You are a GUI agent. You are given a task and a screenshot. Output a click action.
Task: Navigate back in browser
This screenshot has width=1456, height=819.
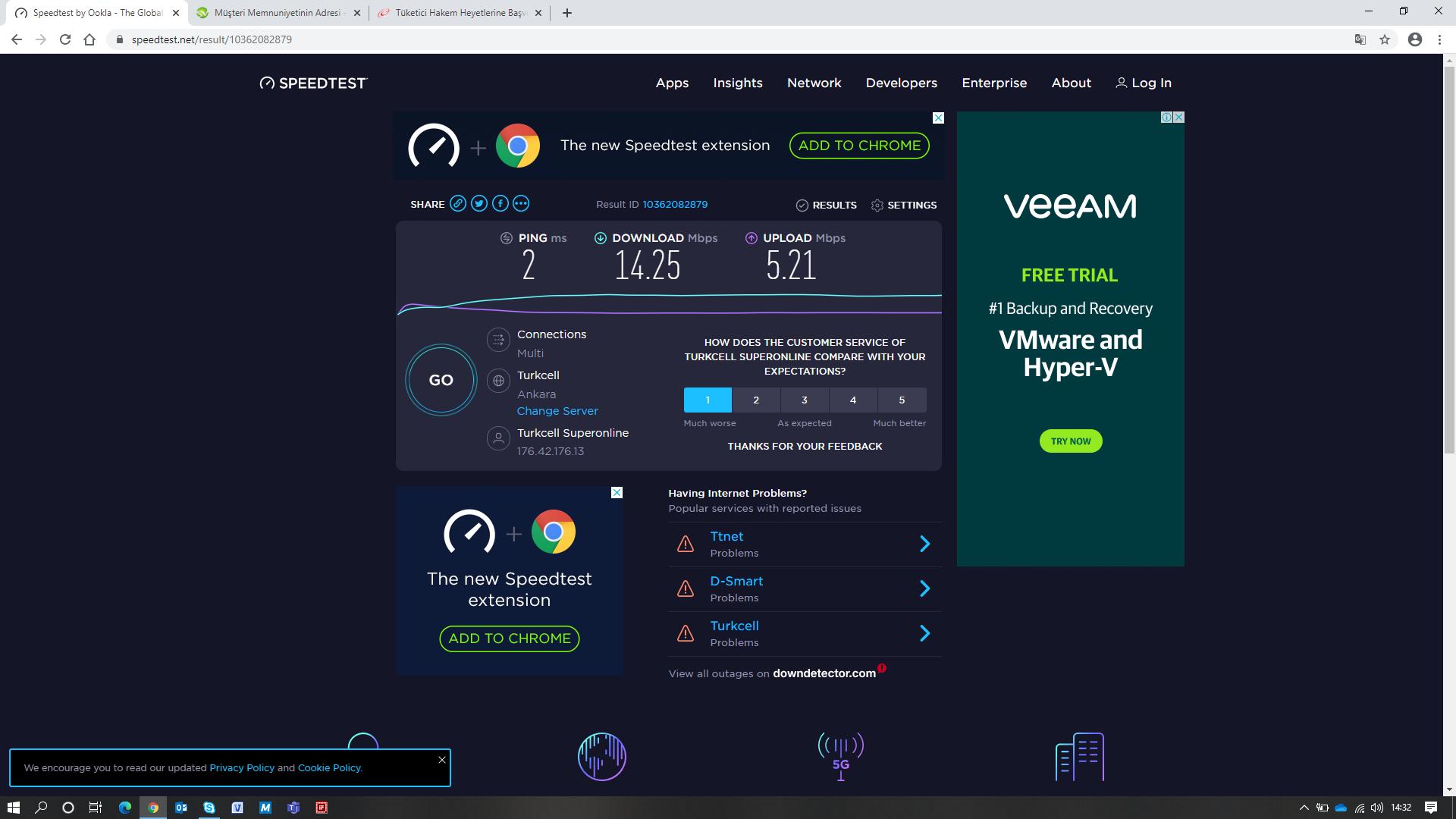click(17, 39)
